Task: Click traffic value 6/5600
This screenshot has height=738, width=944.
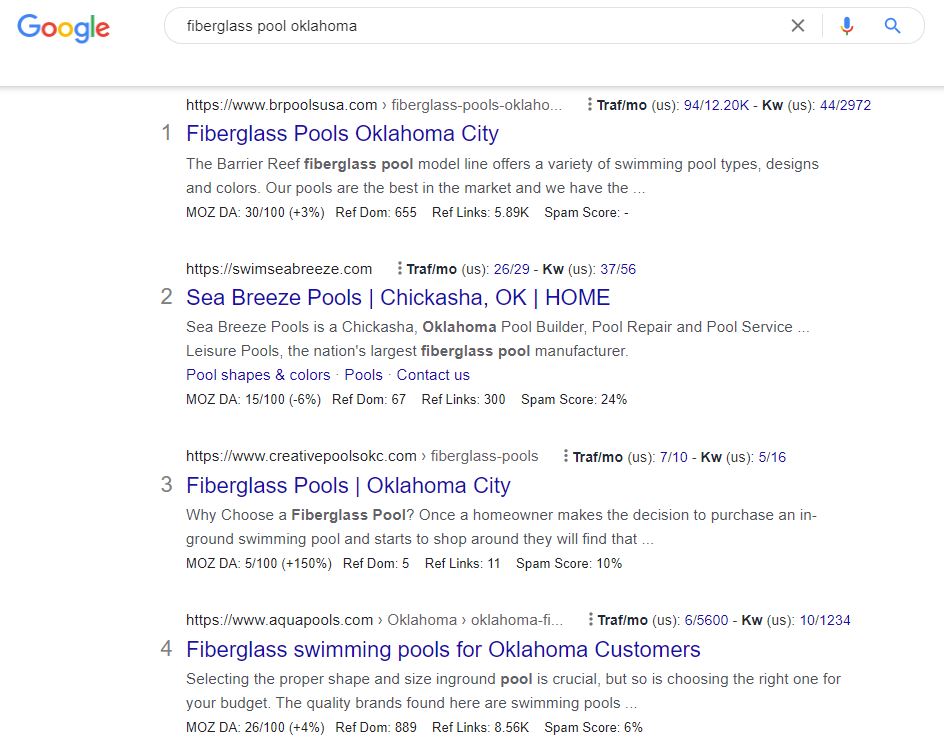Action: 706,620
